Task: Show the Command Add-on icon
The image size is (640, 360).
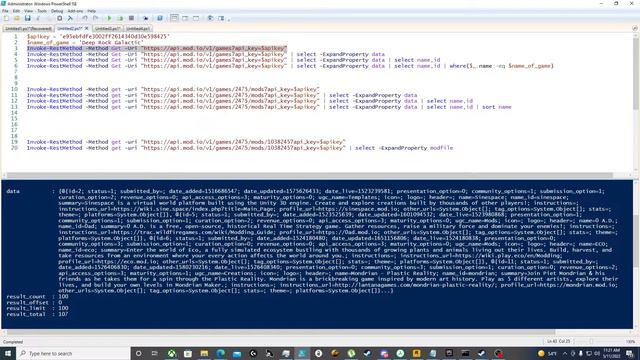Action: coord(221,18)
